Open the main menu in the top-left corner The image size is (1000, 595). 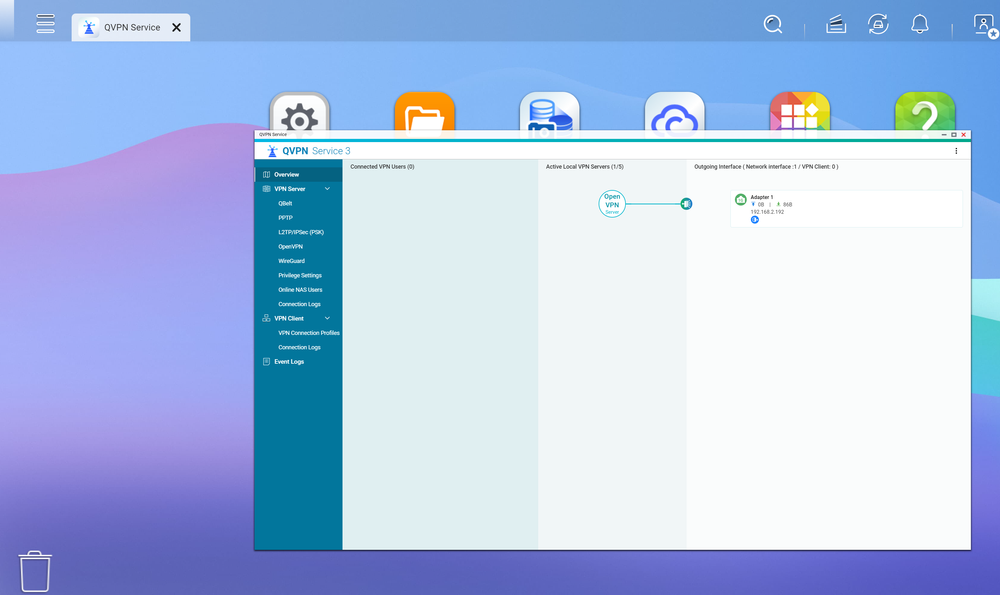45,23
